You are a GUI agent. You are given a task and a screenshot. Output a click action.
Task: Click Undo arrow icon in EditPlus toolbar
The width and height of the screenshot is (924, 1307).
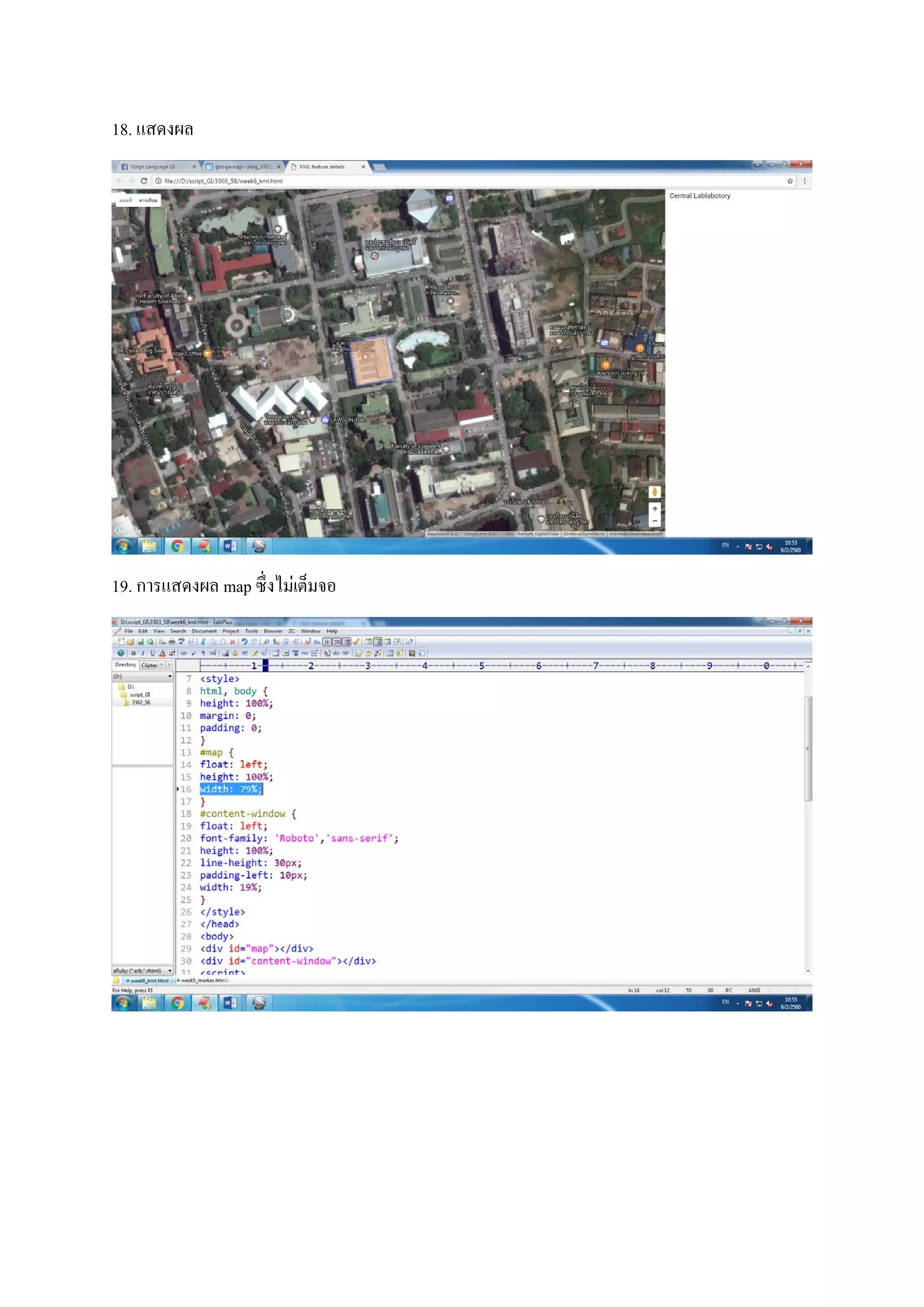pyautogui.click(x=245, y=642)
